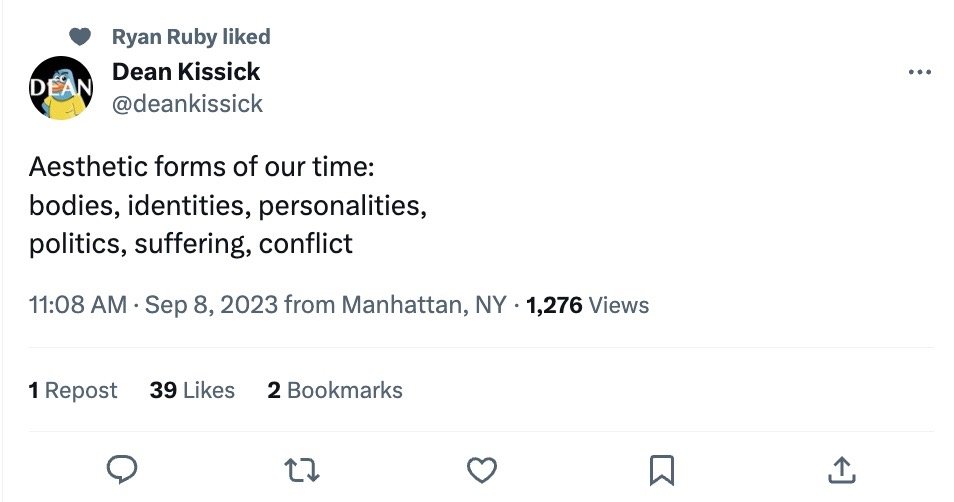954x502 pixels.
Task: Show the 1 Repost list
Action: [73, 390]
